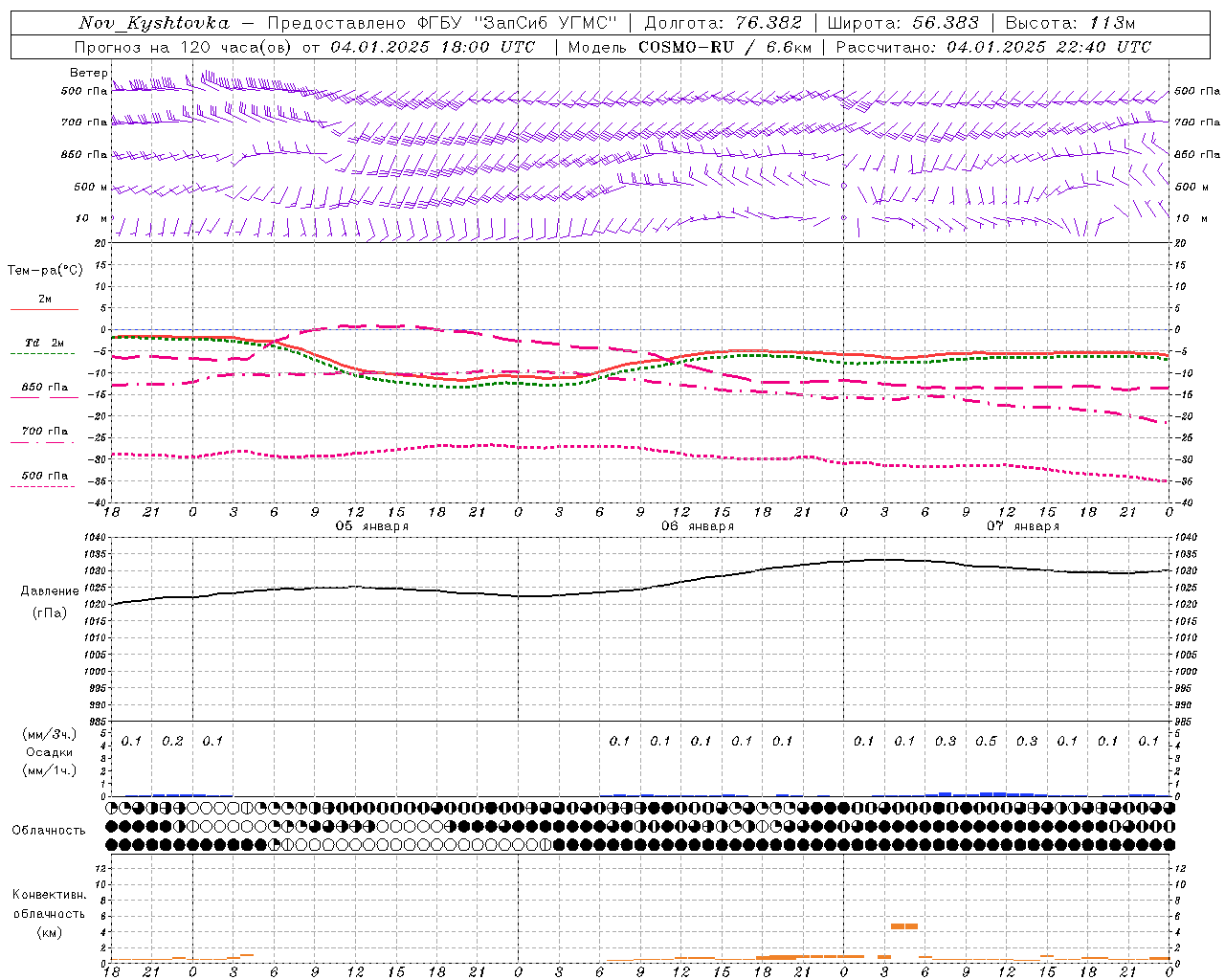The image size is (1225, 980).
Task: Click the station name Nov_Kyshtovka
Action: 154,23
